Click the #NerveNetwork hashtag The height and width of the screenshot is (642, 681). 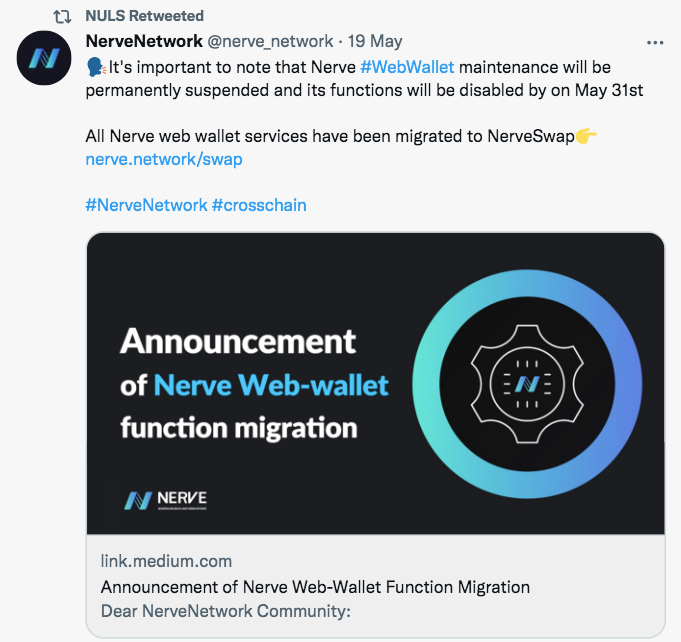(146, 205)
